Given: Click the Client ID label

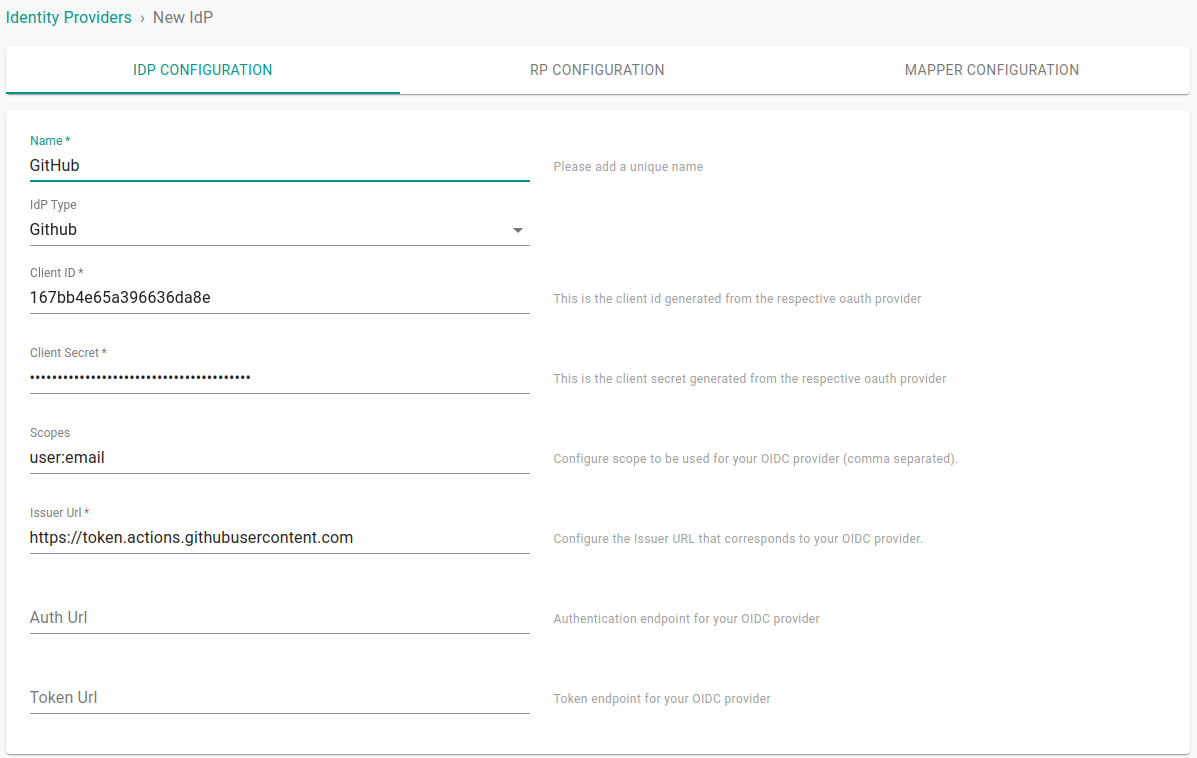Looking at the screenshot, I should (56, 273).
